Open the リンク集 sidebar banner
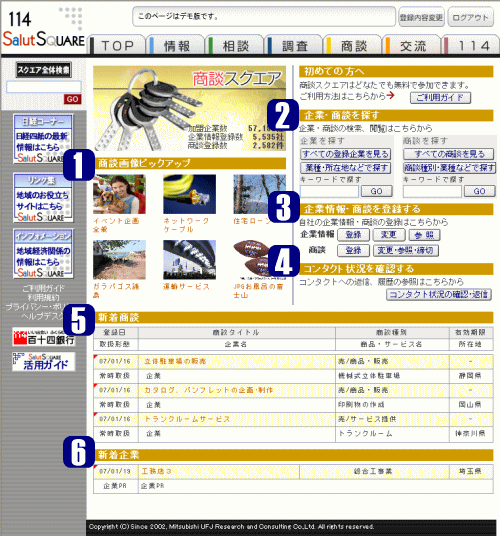 coord(43,198)
